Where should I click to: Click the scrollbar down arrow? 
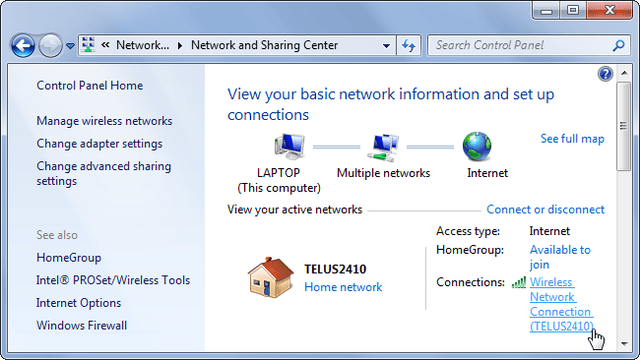point(624,344)
